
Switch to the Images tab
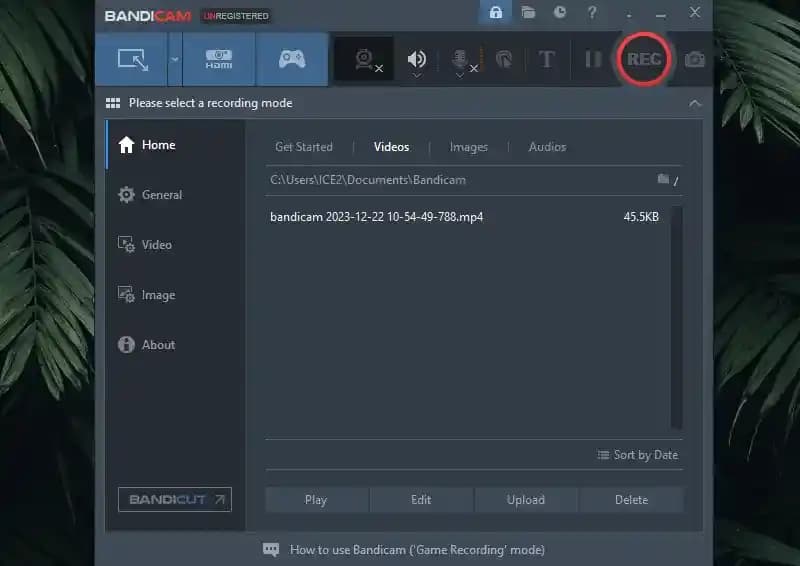(469, 147)
